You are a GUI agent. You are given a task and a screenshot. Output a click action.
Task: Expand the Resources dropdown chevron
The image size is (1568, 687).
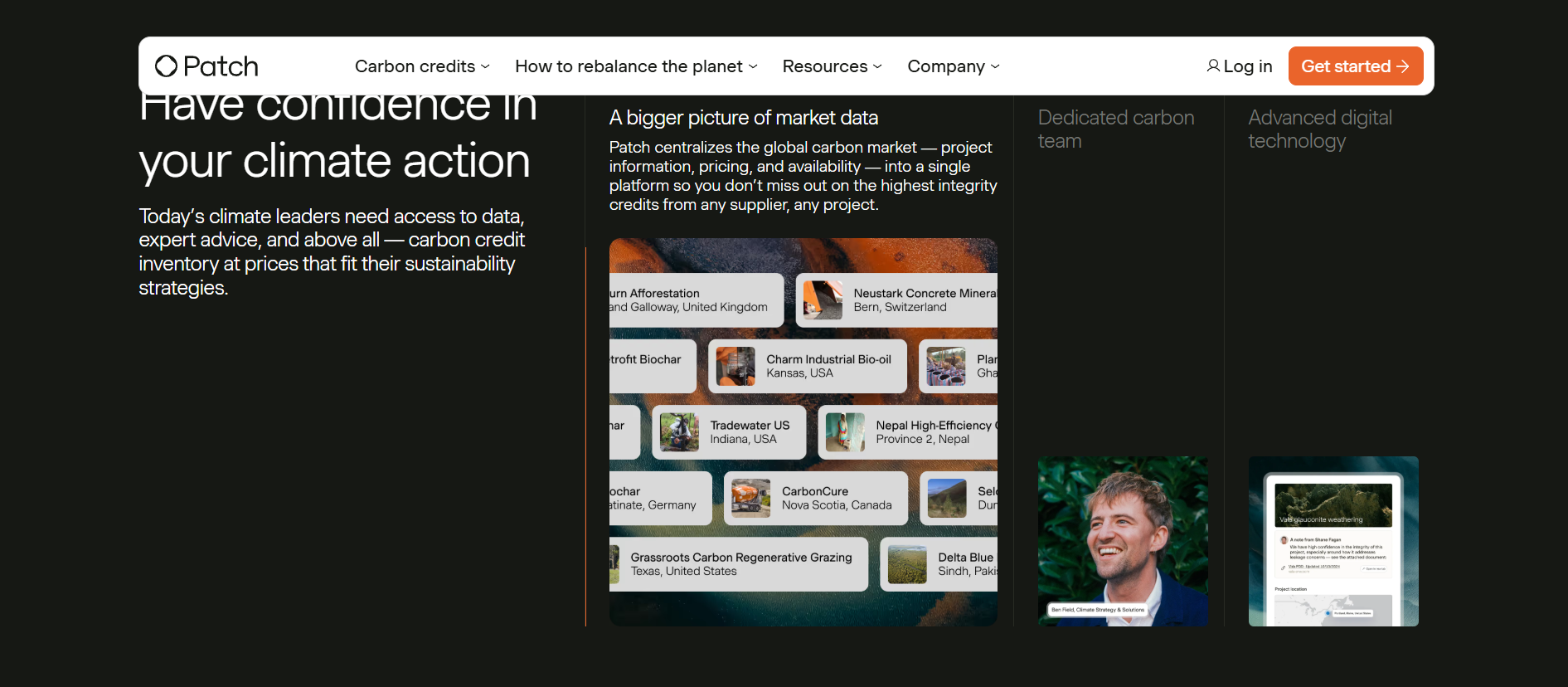877,66
